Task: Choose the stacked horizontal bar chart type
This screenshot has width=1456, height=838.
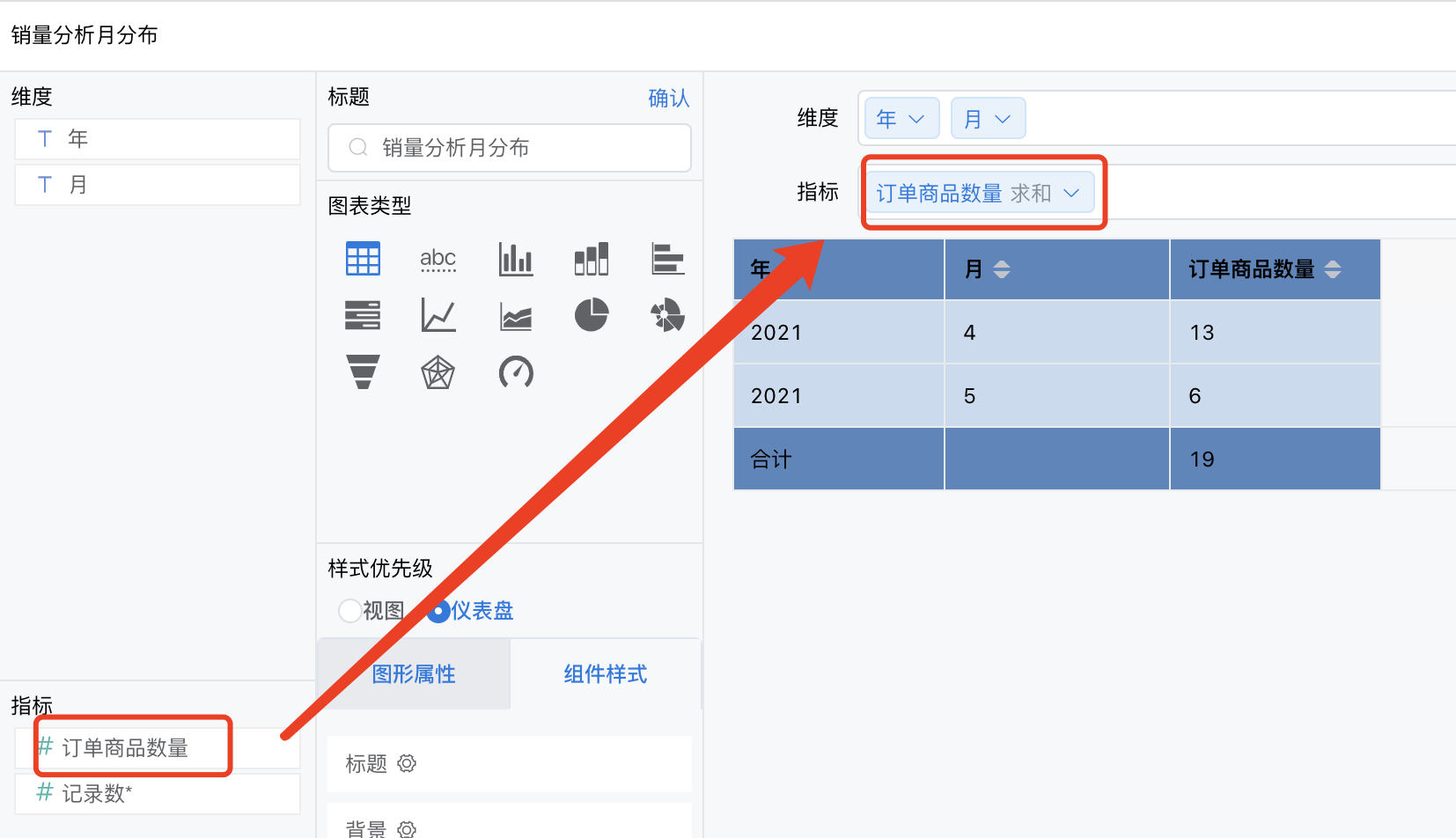Action: [x=363, y=315]
